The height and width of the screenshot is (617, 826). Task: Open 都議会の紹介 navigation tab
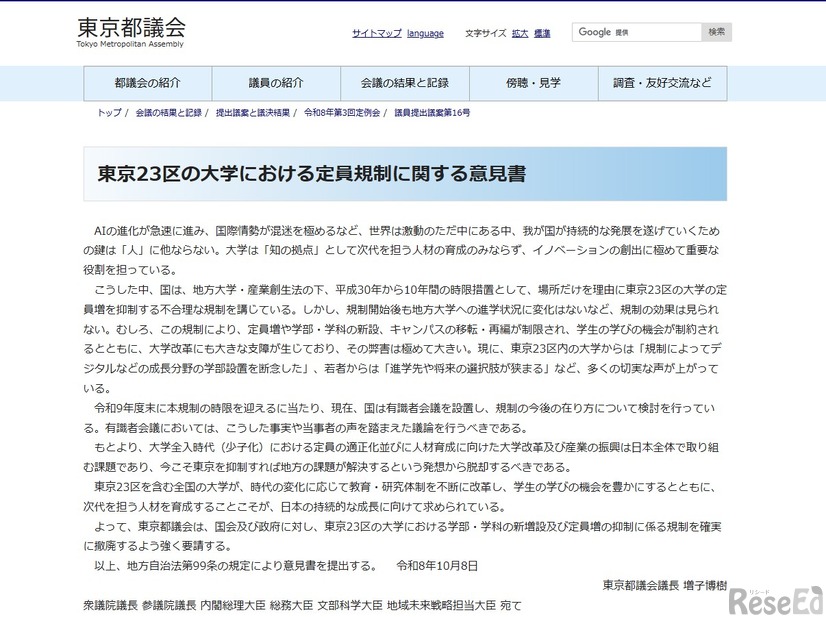click(148, 83)
